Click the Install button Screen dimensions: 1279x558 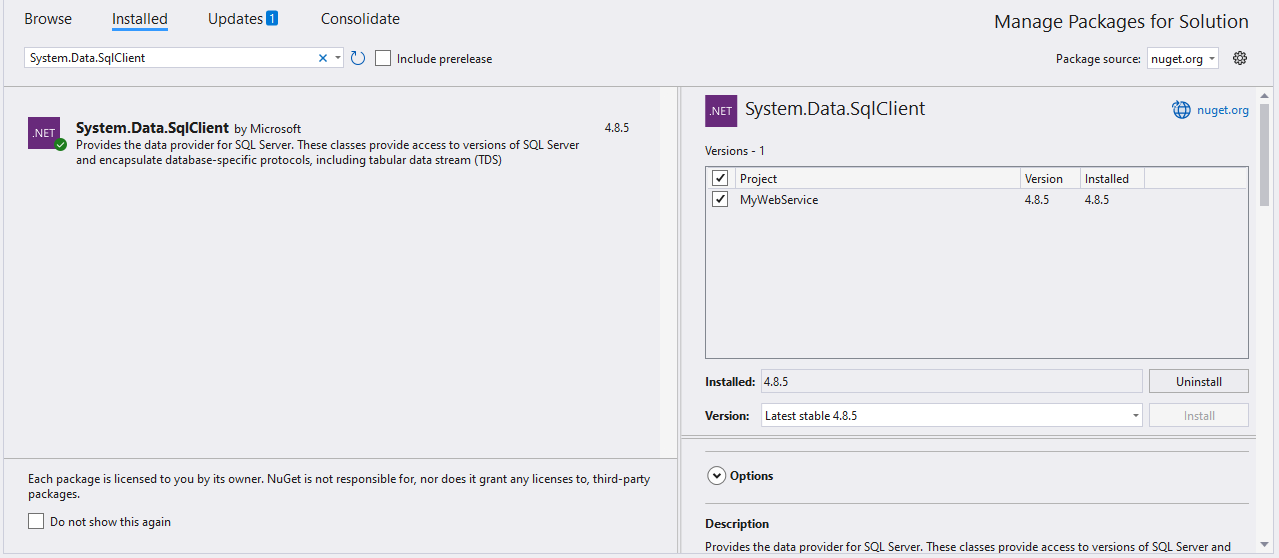pyautogui.click(x=1199, y=415)
